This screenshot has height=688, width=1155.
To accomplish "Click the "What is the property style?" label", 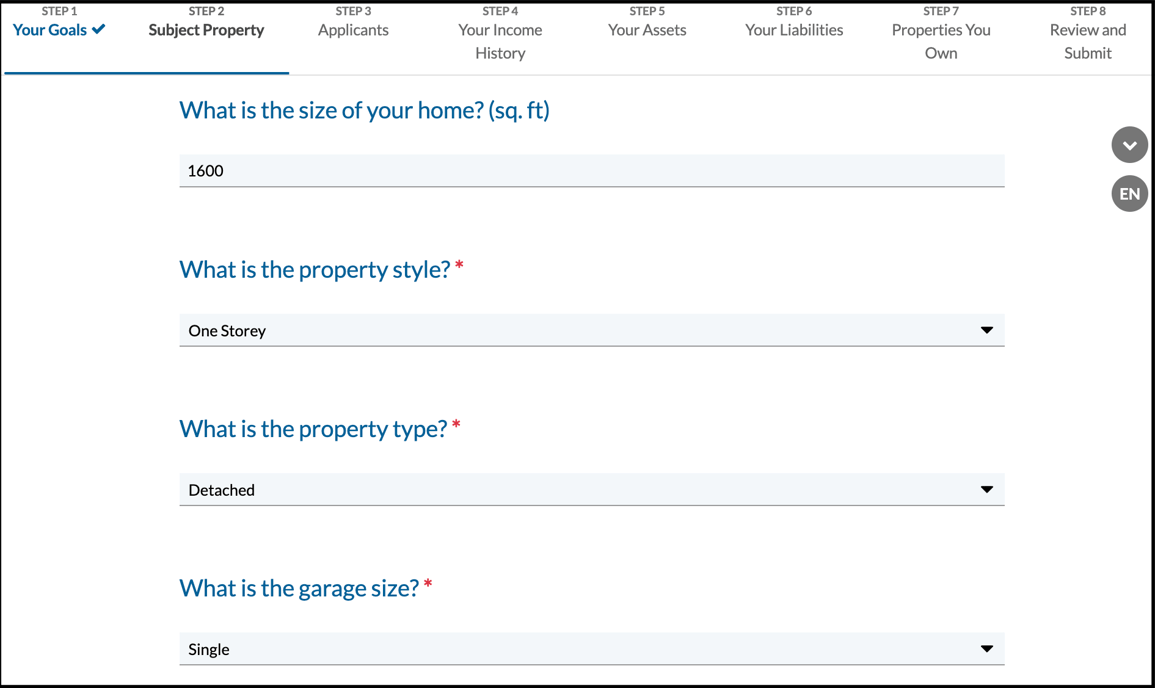I will click(x=314, y=270).
